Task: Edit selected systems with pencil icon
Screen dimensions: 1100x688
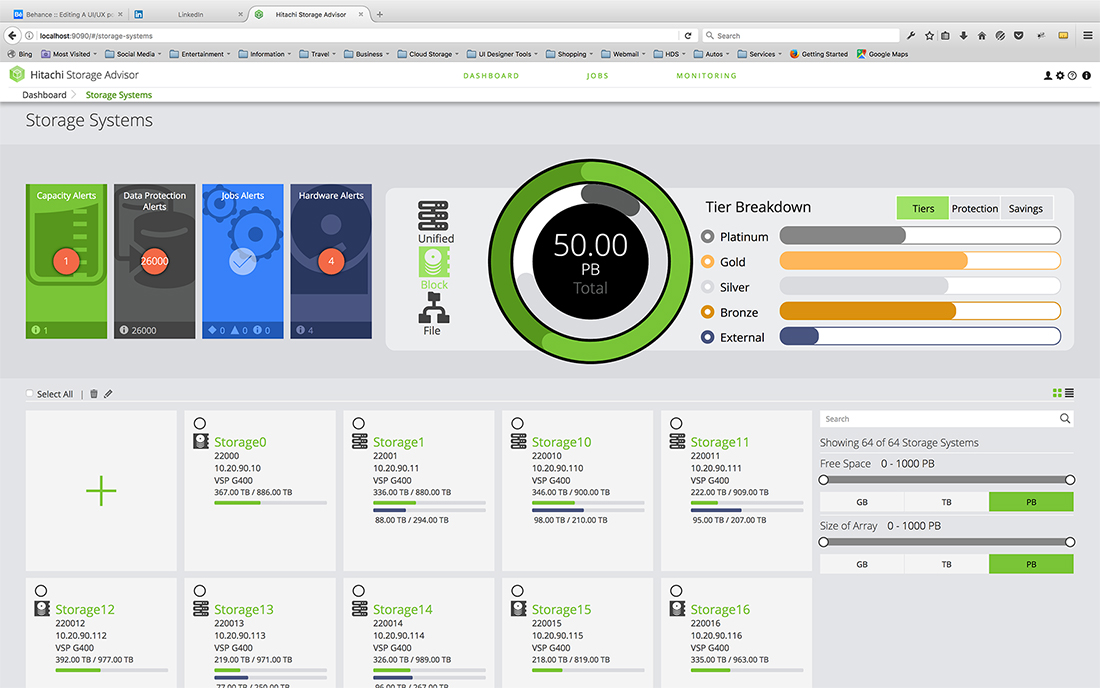Action: coord(108,393)
